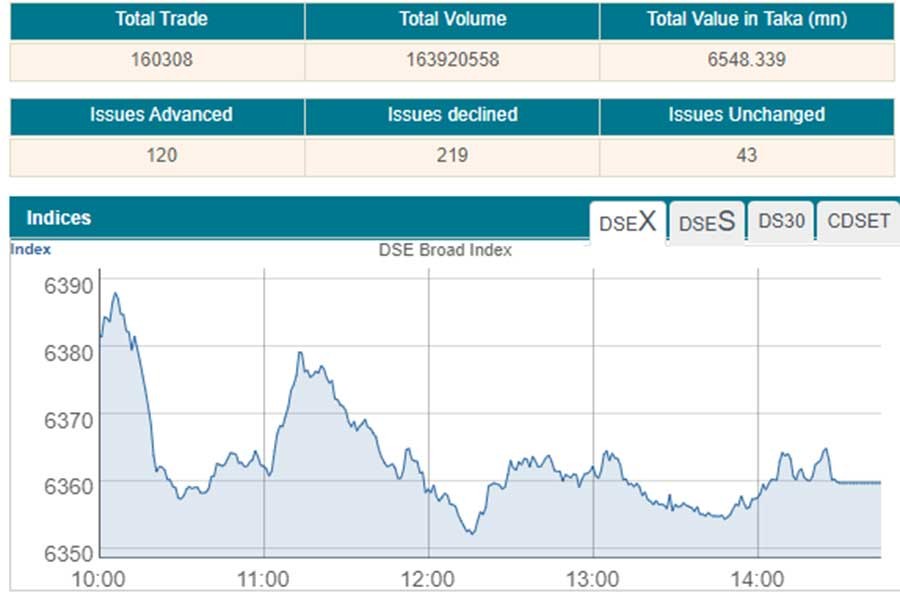Viewport: 900px width, 600px height.
Task: Click the Issues declined header
Action: coord(452,115)
